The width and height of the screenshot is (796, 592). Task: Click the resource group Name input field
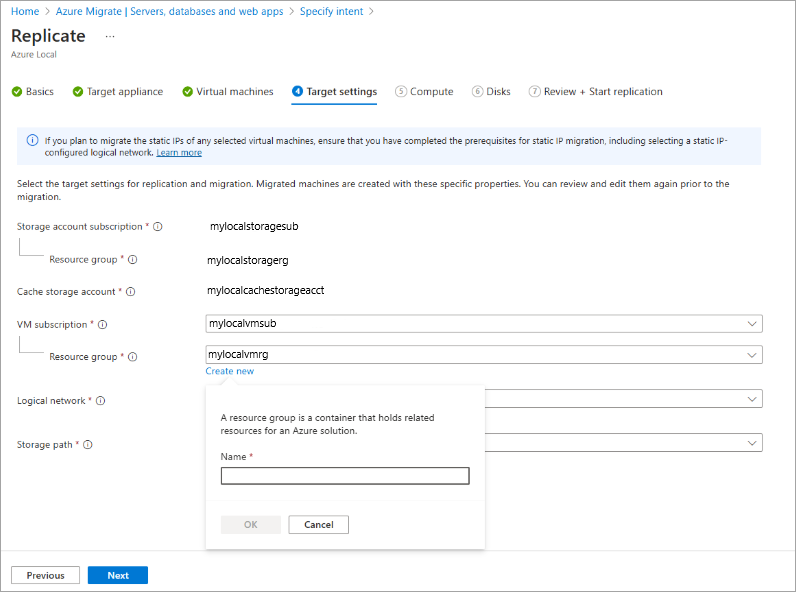coord(345,476)
